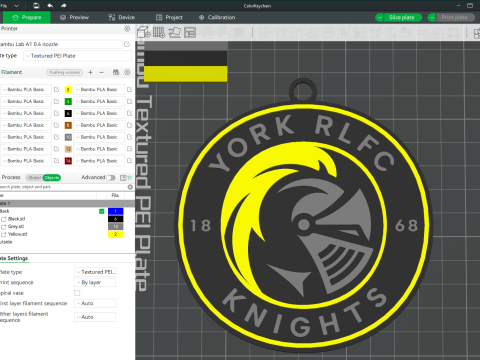Change the filament cell for Black.stl
Image resolution: width=480 pixels, height=360 pixels.
tap(116, 219)
